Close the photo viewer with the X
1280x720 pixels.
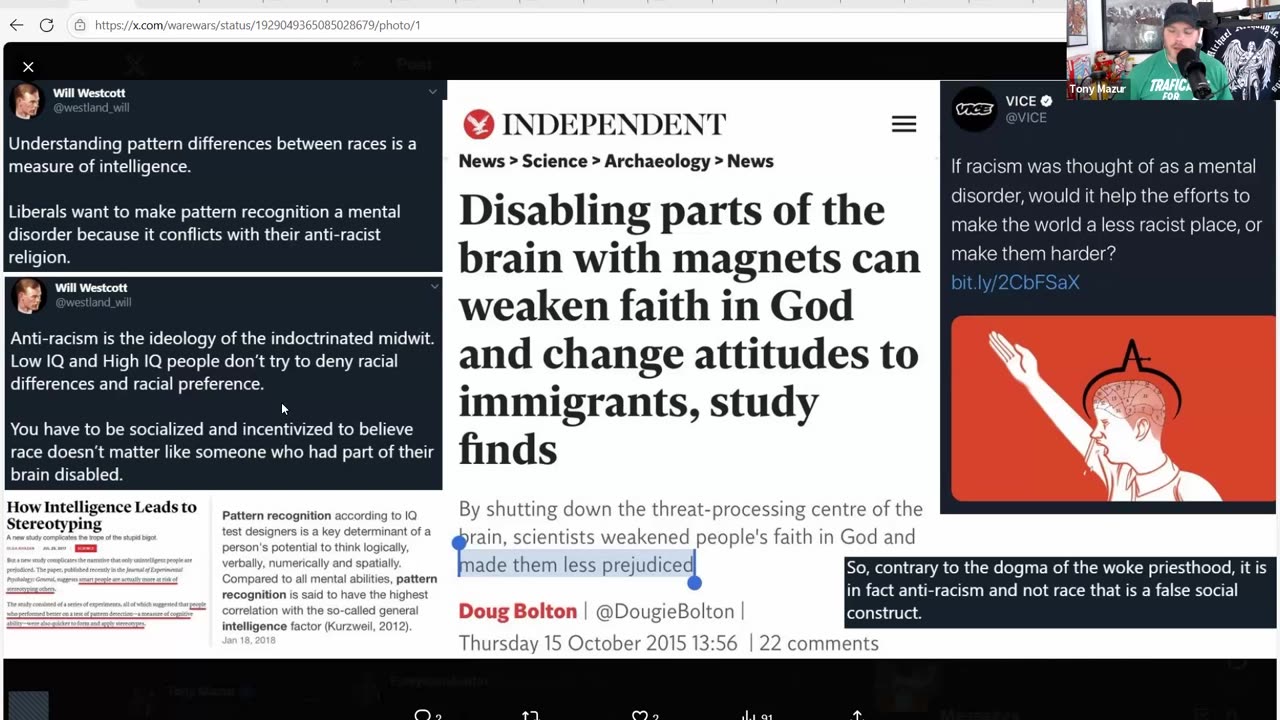[28, 67]
